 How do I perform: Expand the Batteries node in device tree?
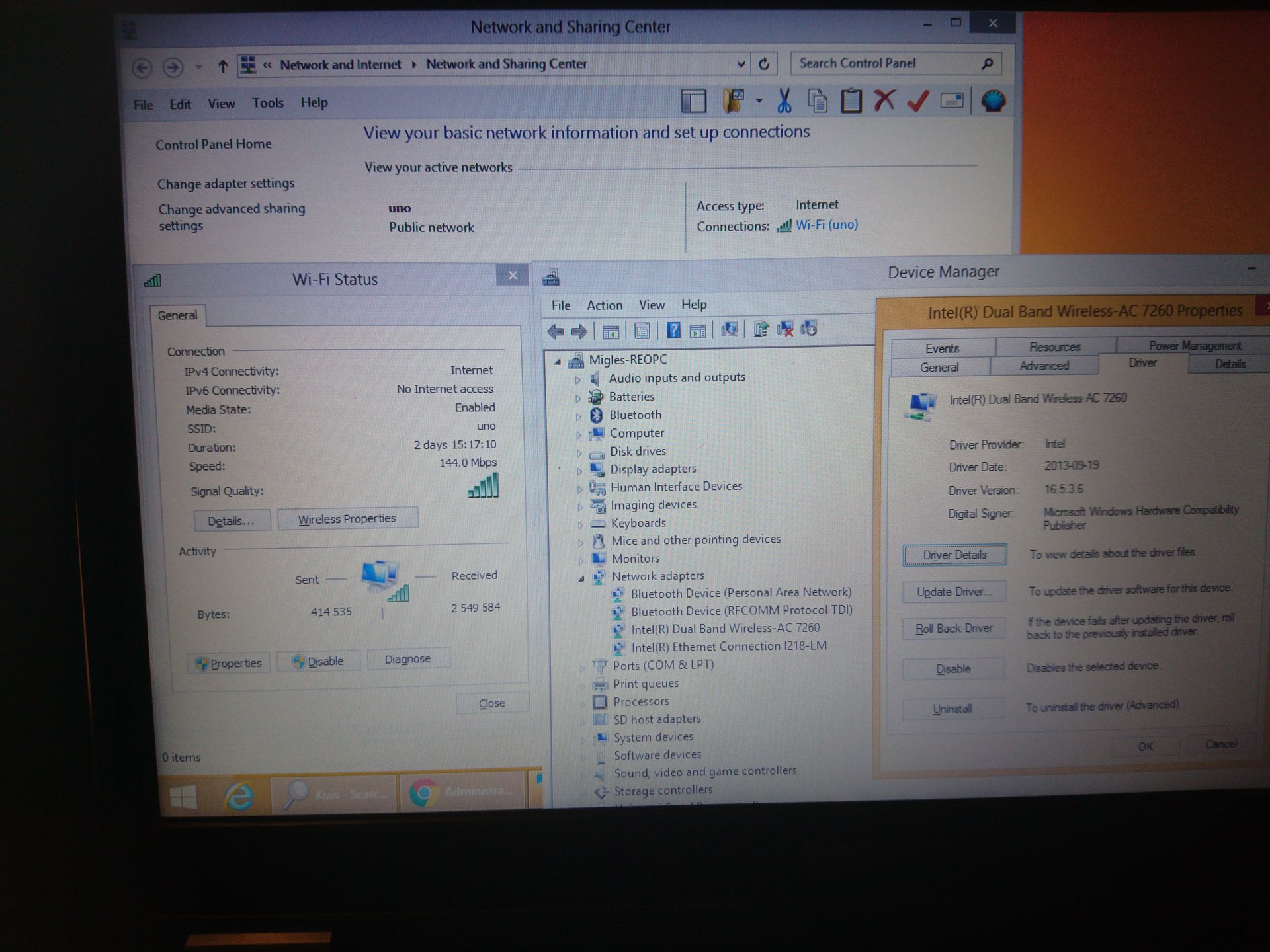(x=577, y=398)
